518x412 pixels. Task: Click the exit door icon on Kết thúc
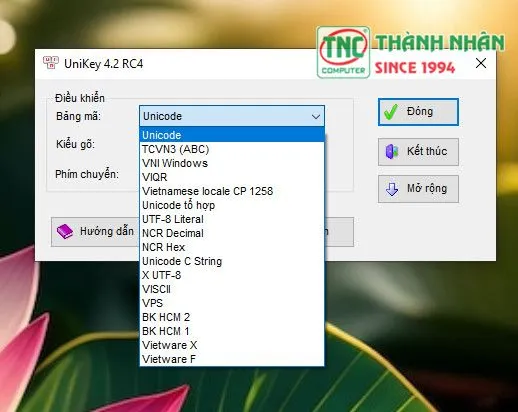(392, 152)
